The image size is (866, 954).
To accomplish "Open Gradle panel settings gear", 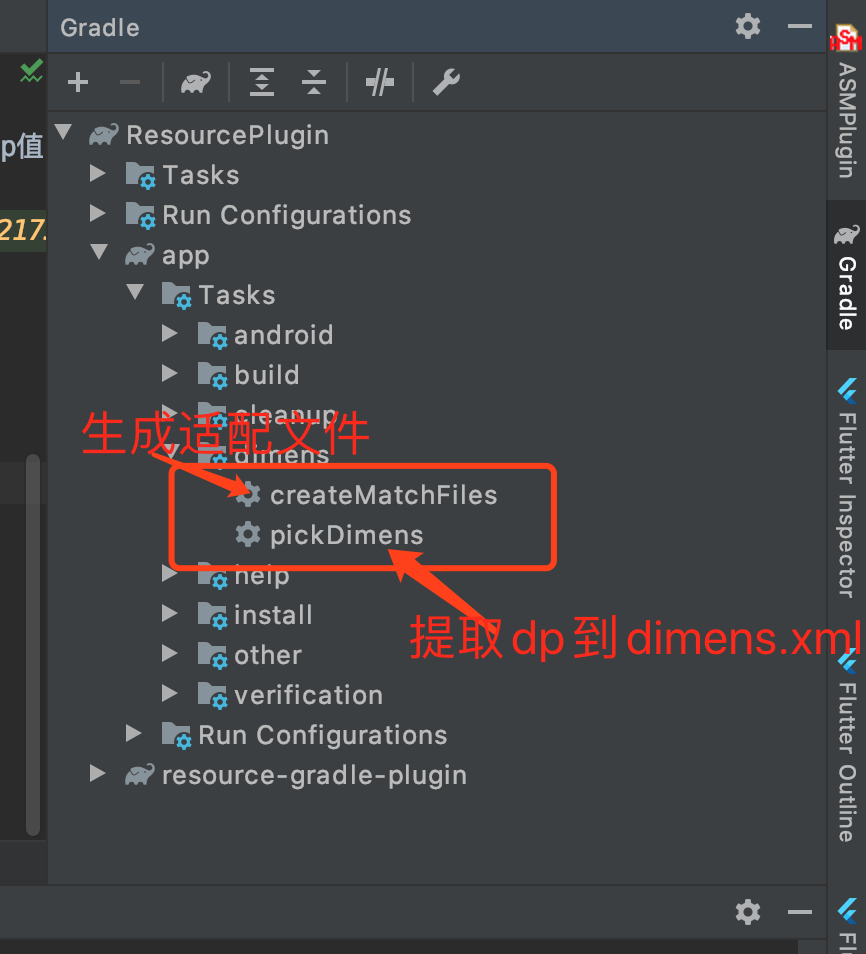I will tap(747, 26).
